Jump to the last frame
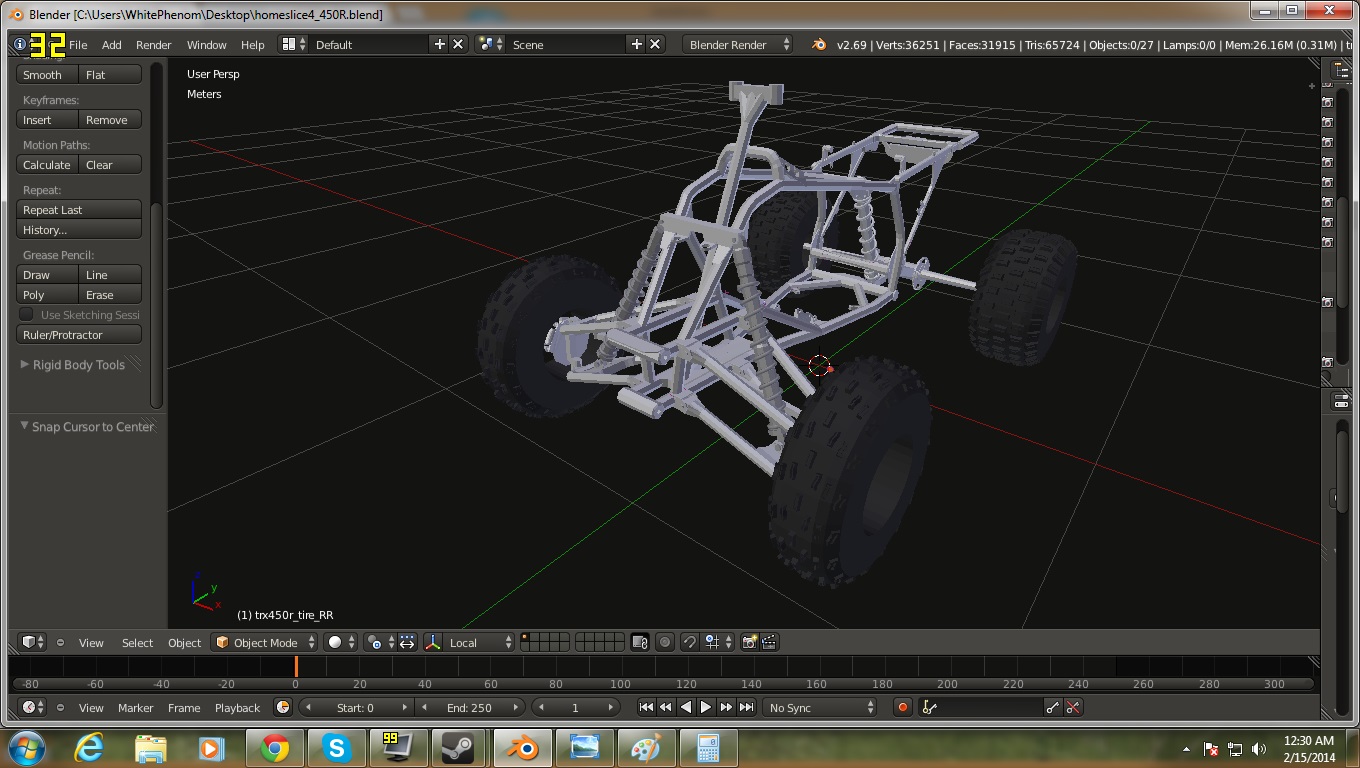 tap(746, 707)
